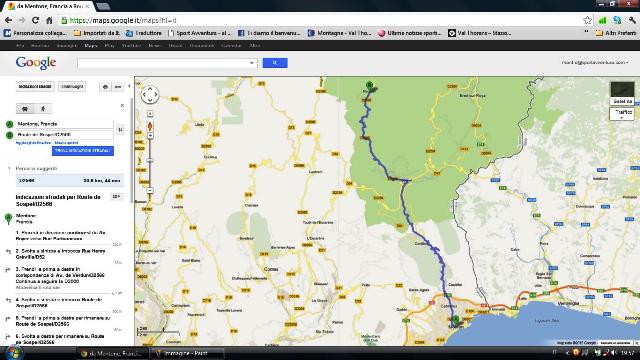Image resolution: width=640 pixels, height=360 pixels.
Task: Toggle the Traffico layer on the map
Action: tap(622, 113)
